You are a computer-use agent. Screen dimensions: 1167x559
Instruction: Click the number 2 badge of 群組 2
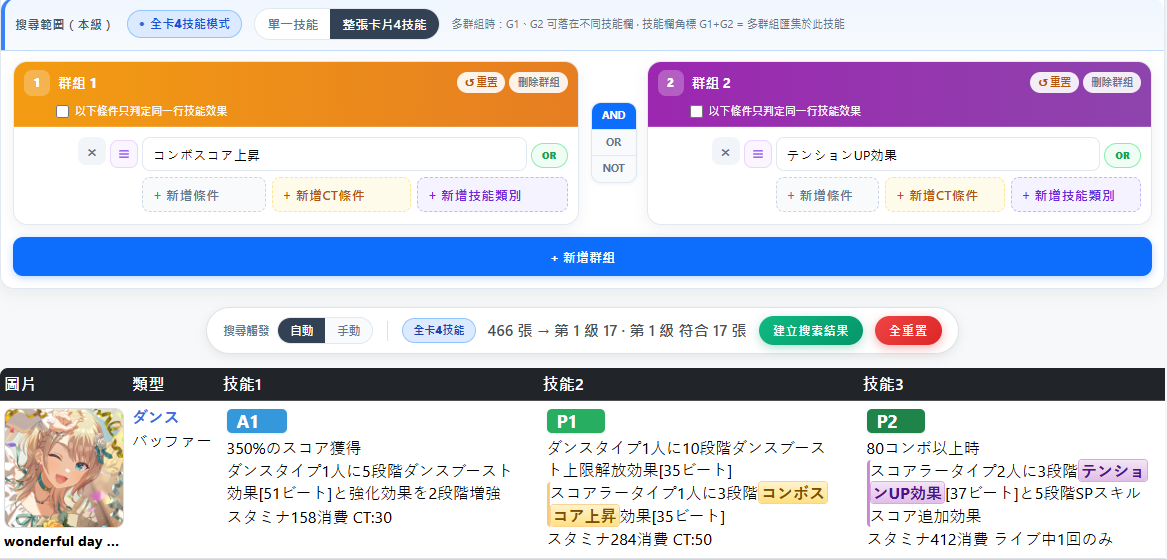(x=671, y=83)
